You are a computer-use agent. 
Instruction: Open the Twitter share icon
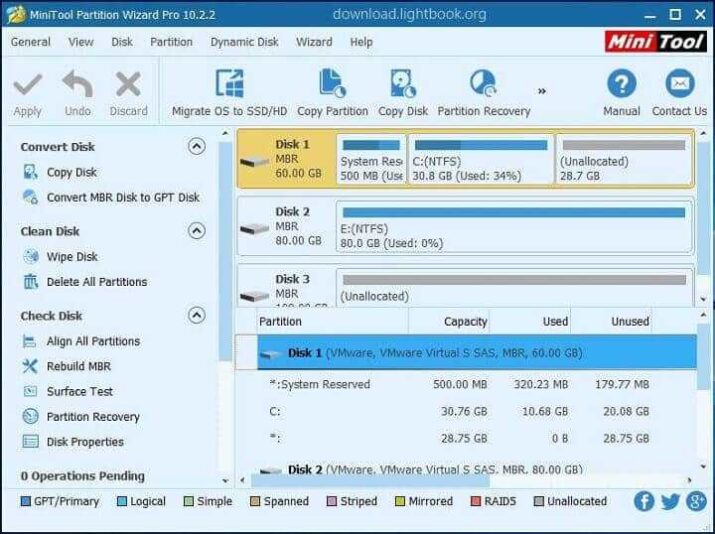[x=670, y=501]
